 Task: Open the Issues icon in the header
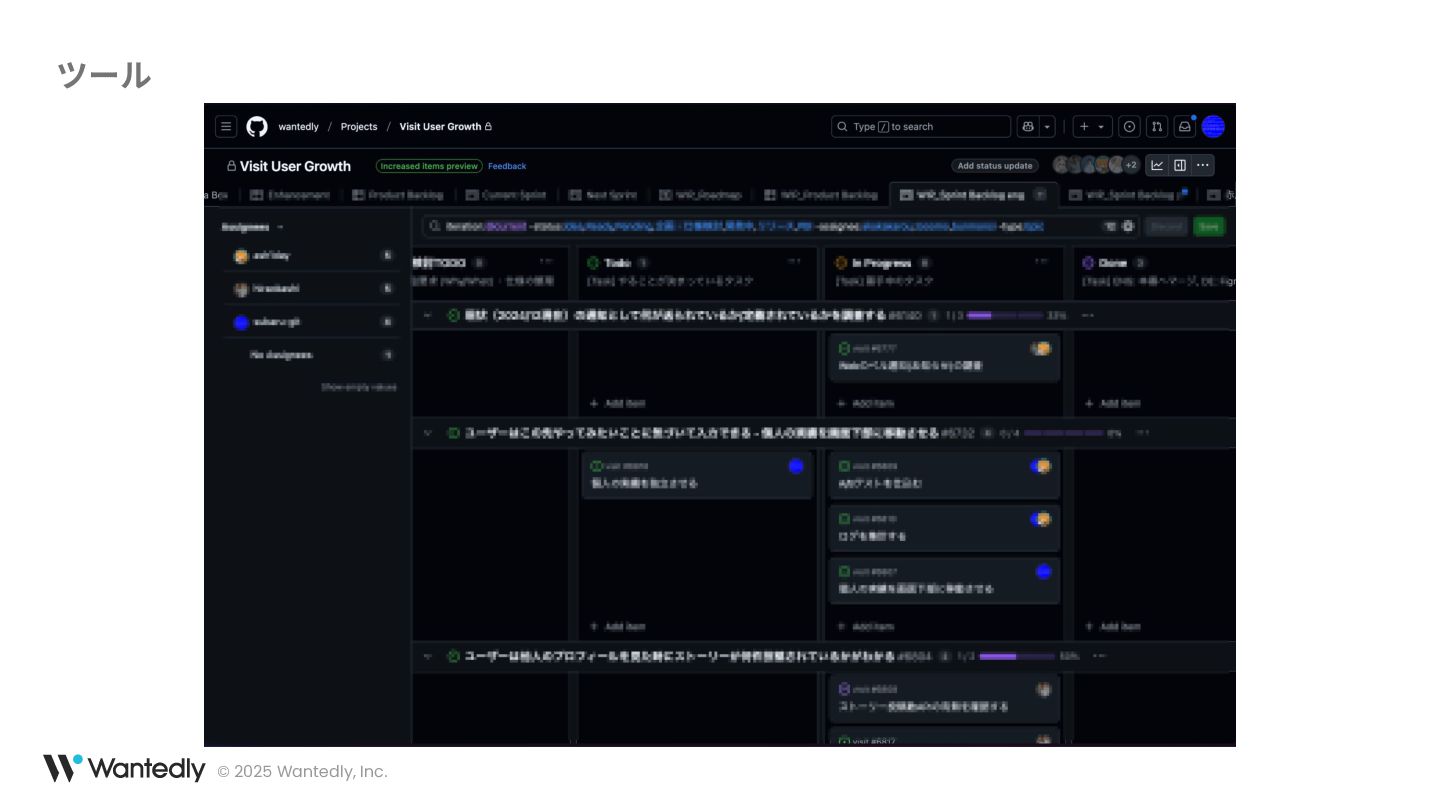click(x=1129, y=127)
